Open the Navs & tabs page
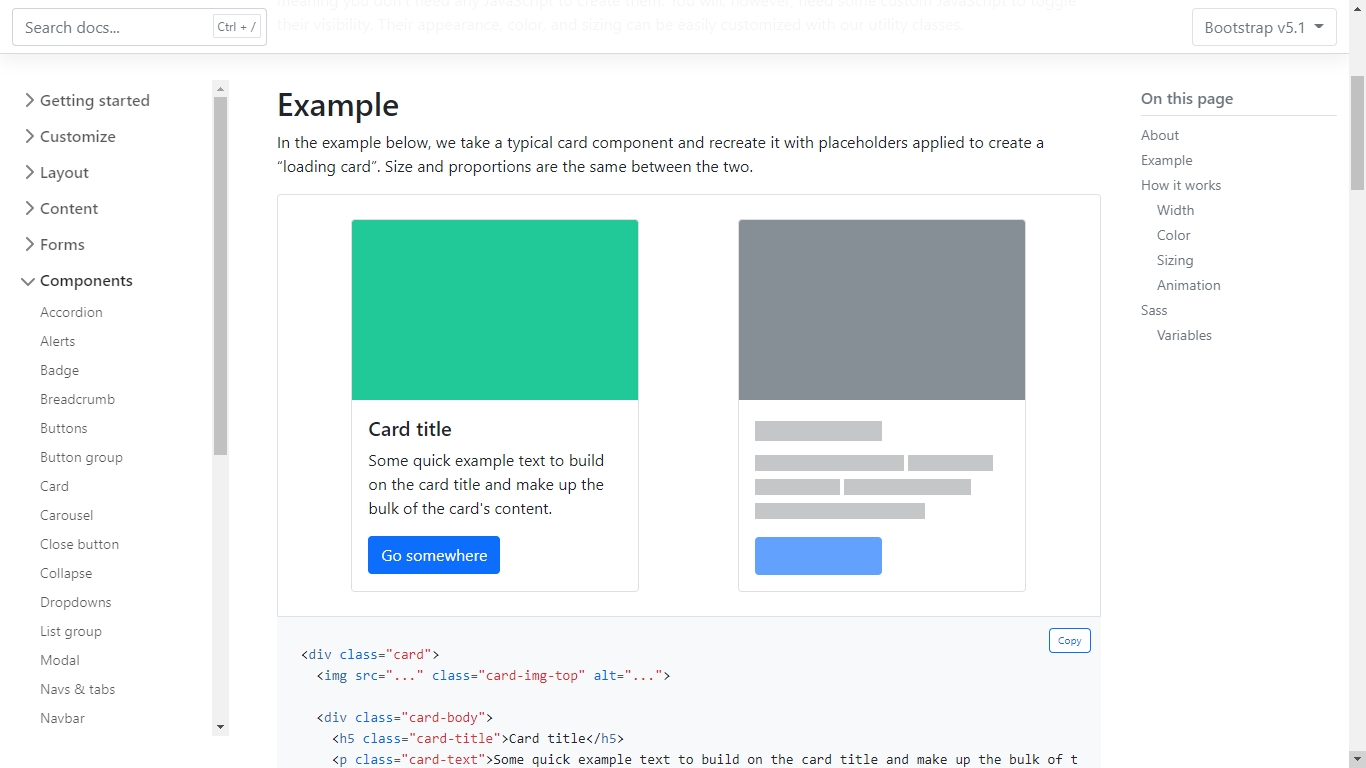This screenshot has width=1366, height=768. coord(77,689)
